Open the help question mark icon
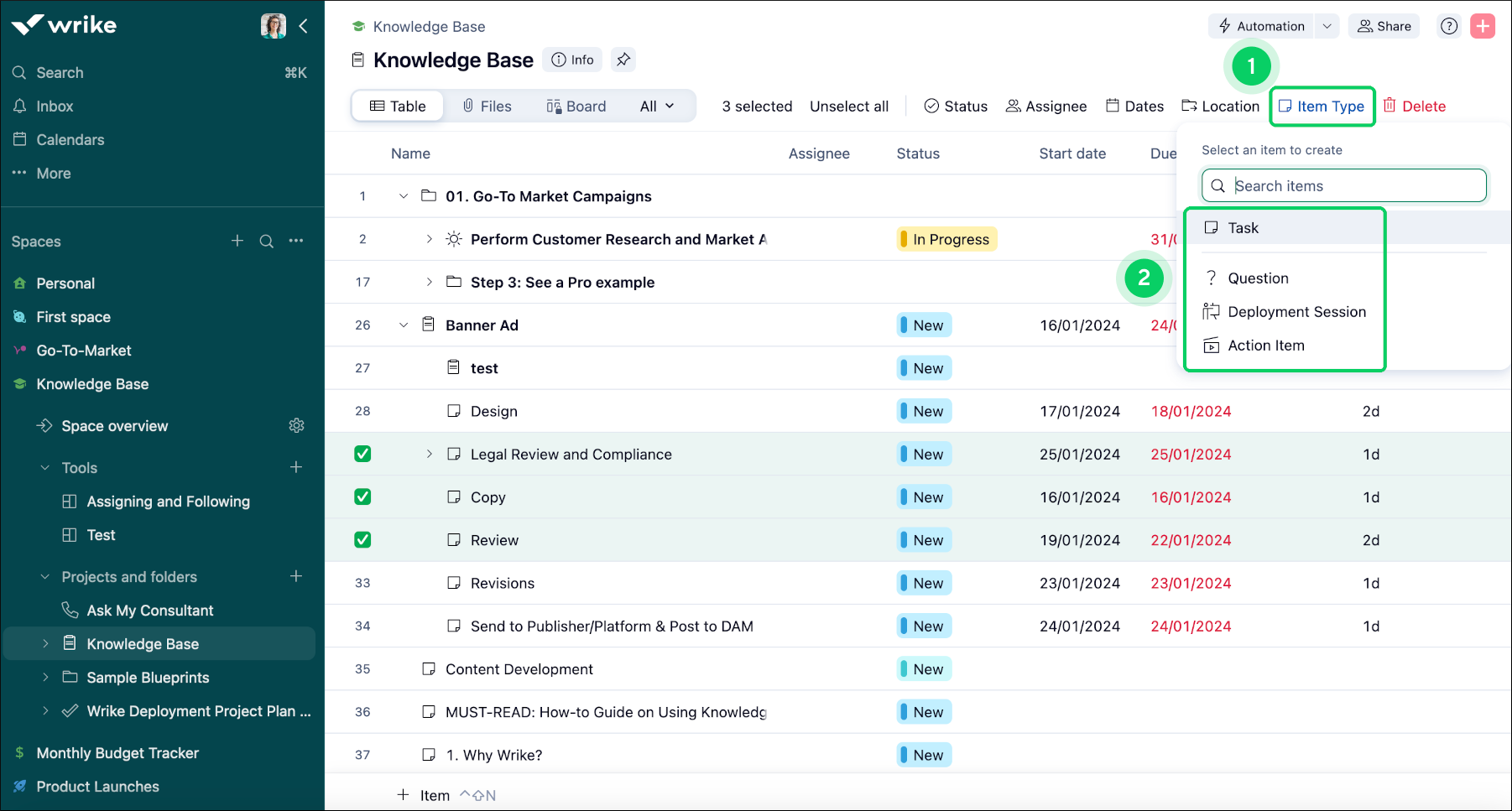Image resolution: width=1512 pixels, height=811 pixels. tap(1449, 26)
